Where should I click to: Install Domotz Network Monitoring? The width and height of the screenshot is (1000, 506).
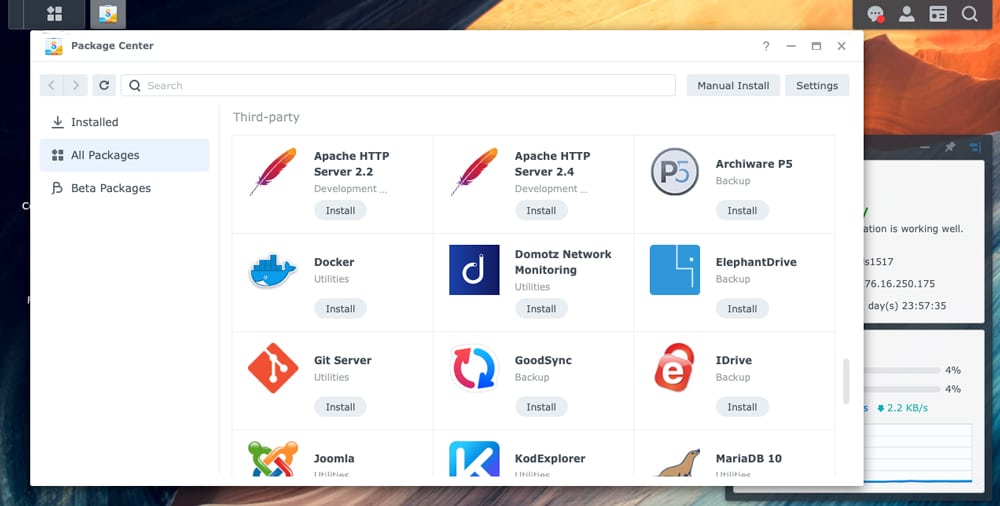[541, 309]
